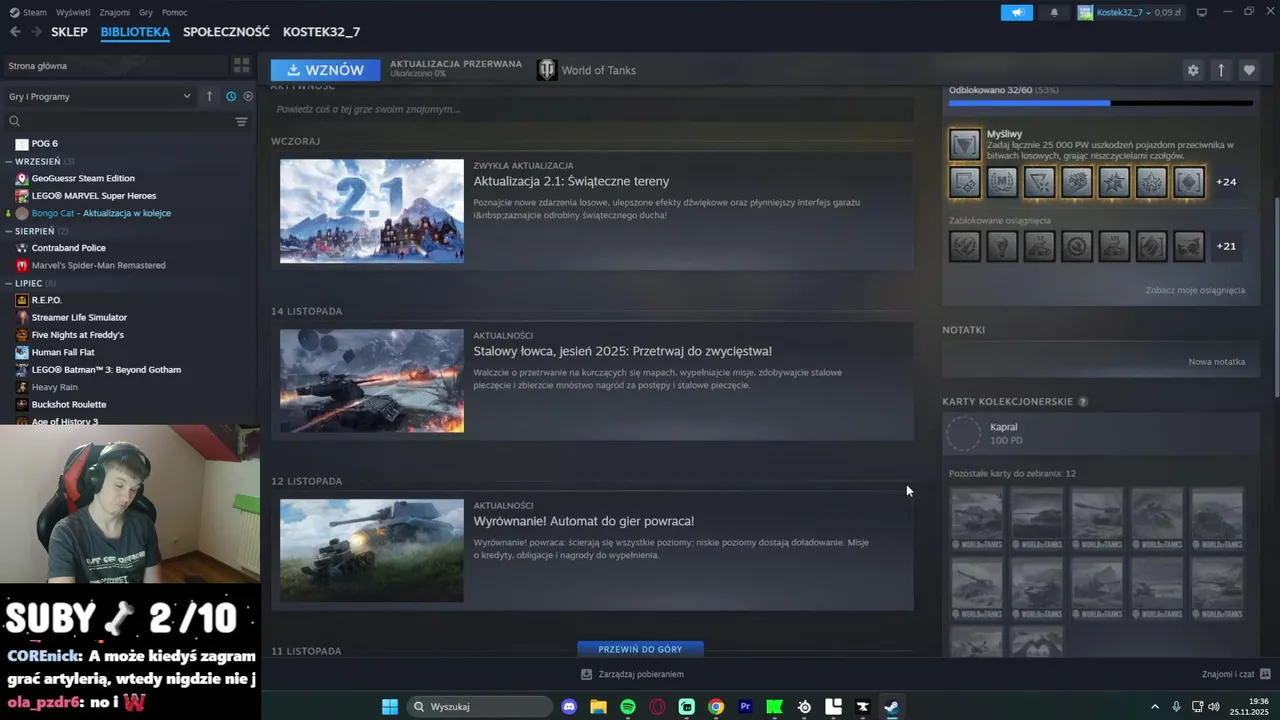Screen dimensions: 1280x720
Task: Open the Stalowy łowca news thumbnail
Action: pyautogui.click(x=372, y=381)
